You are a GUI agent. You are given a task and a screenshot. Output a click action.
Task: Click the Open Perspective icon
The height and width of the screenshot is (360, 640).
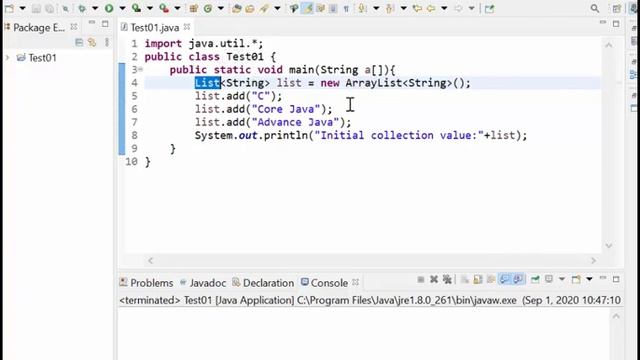(616, 8)
